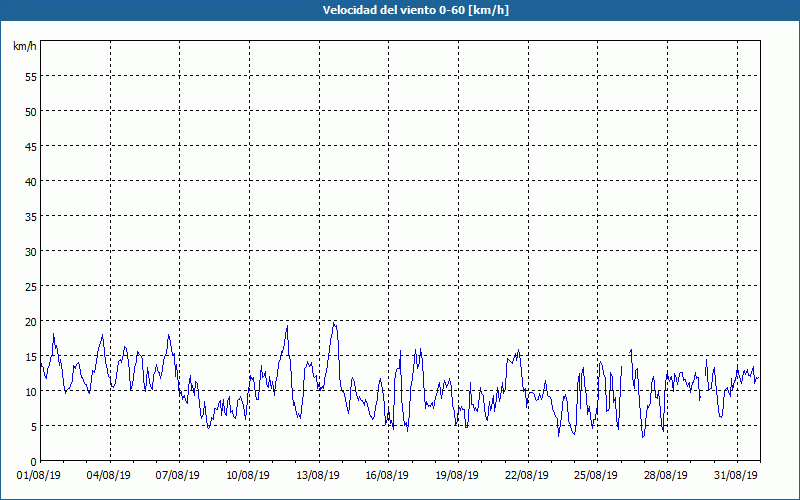Screen dimensions: 800x500
Task: Click the date label 22/08/19
Action: [x=527, y=476]
